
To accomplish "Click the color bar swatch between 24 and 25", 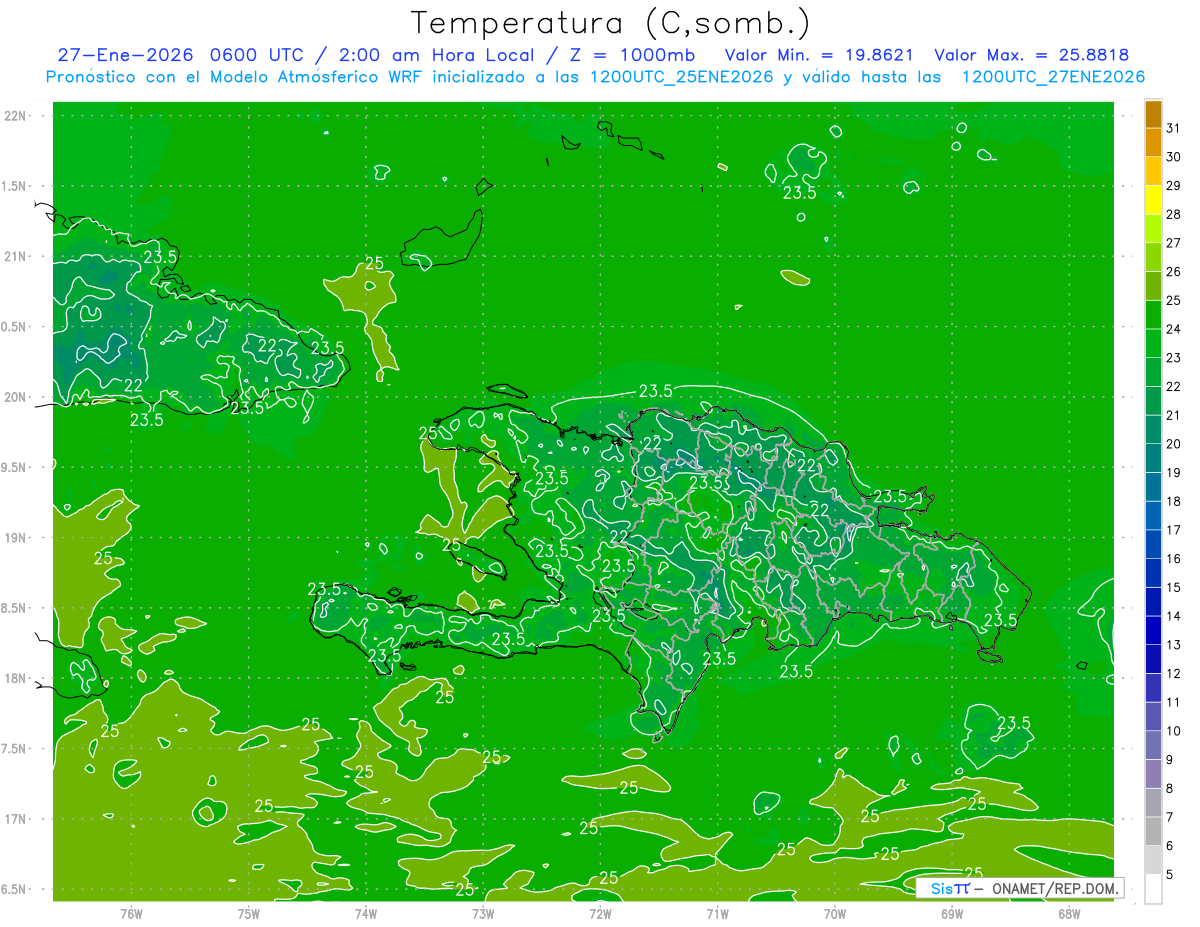I will (1153, 315).
